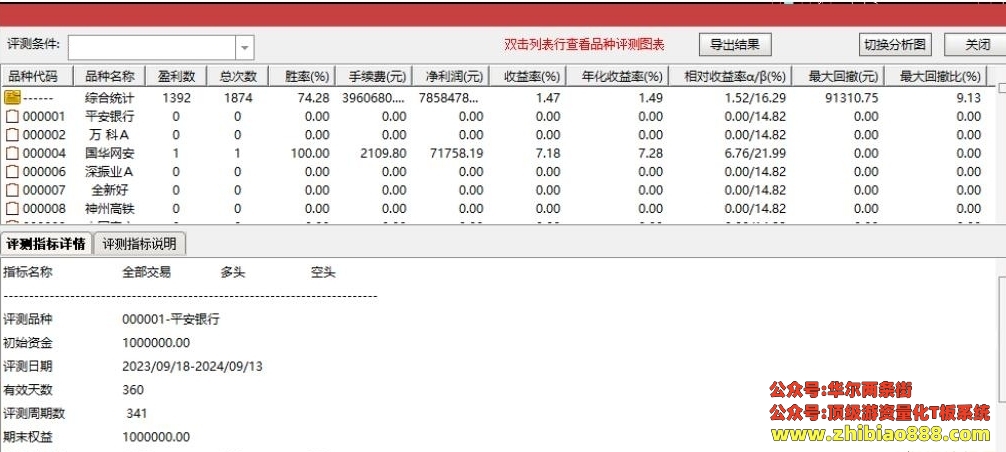
Task: Click the document icon beside 000006
Action: pyautogui.click(x=12, y=172)
